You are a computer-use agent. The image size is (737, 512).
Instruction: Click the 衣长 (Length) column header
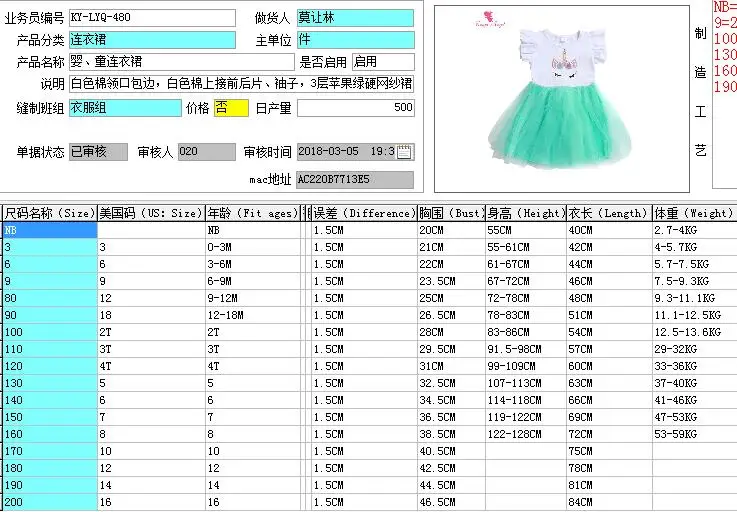pos(609,213)
